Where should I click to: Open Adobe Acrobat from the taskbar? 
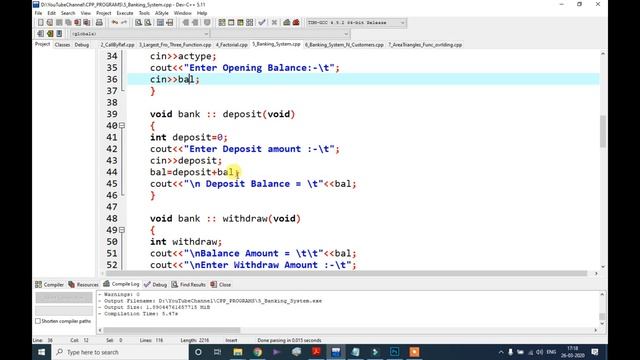click(x=316, y=352)
